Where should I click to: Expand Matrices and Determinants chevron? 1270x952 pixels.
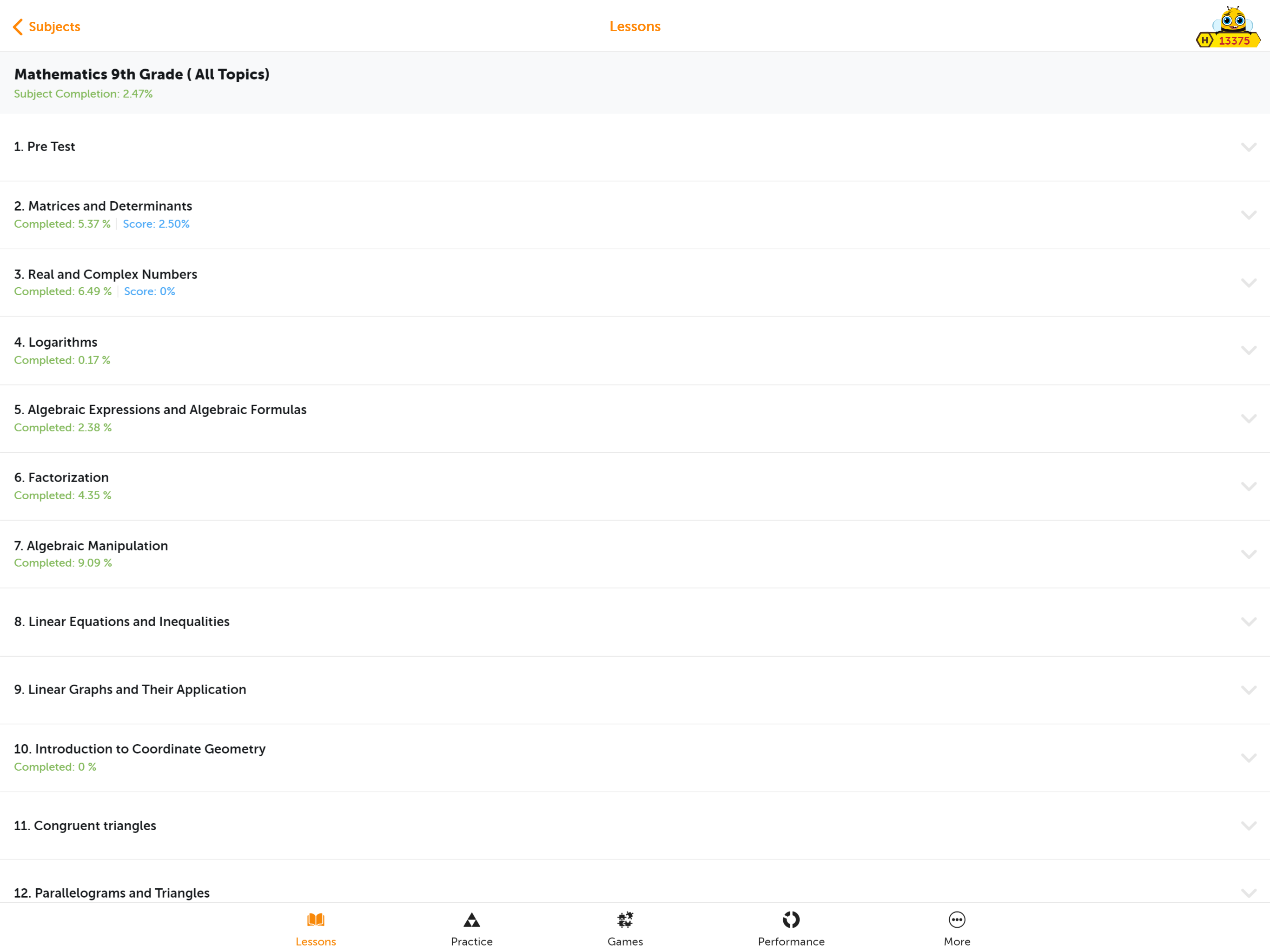pos(1249,215)
